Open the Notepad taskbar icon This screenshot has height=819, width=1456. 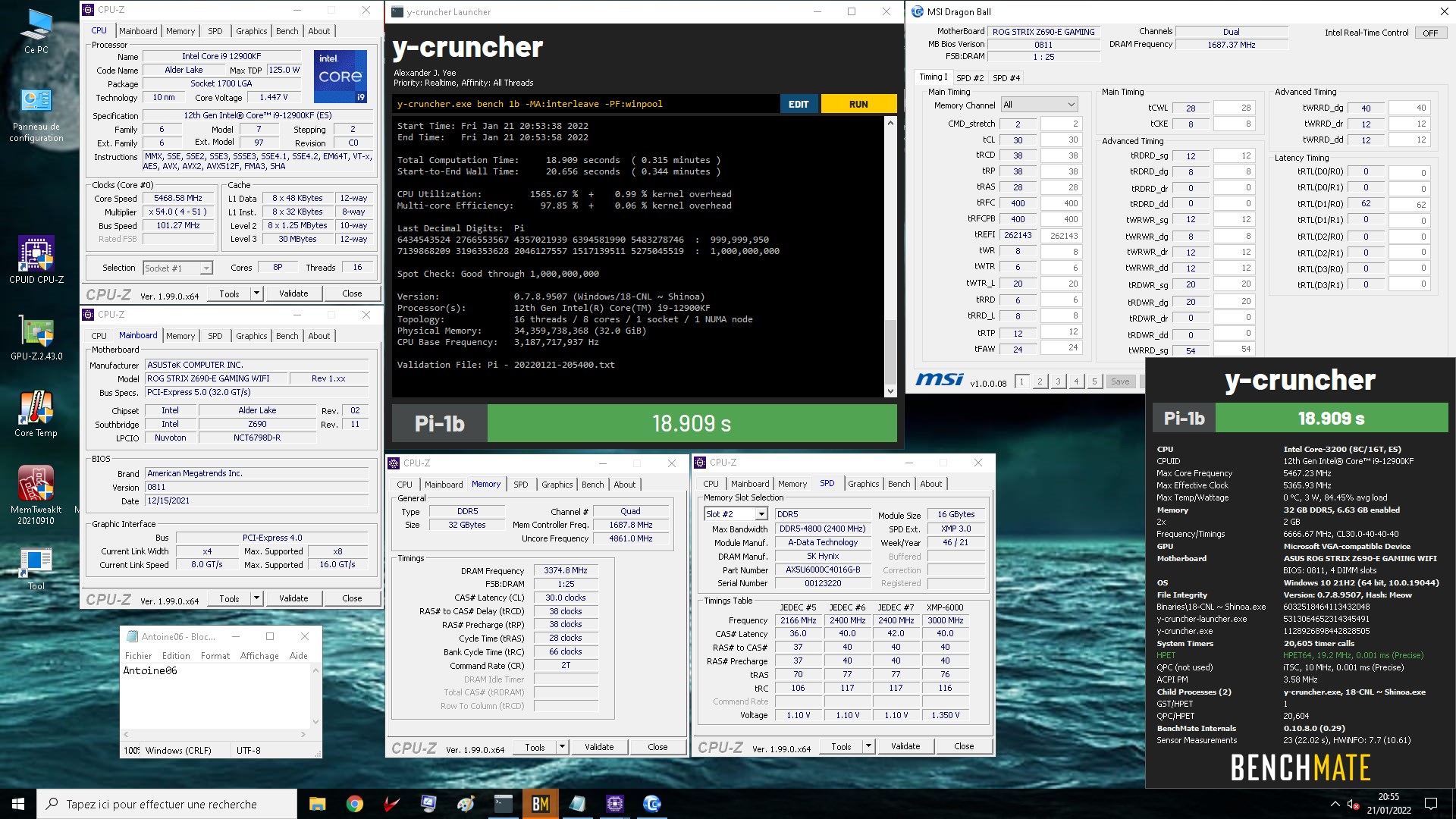[577, 804]
